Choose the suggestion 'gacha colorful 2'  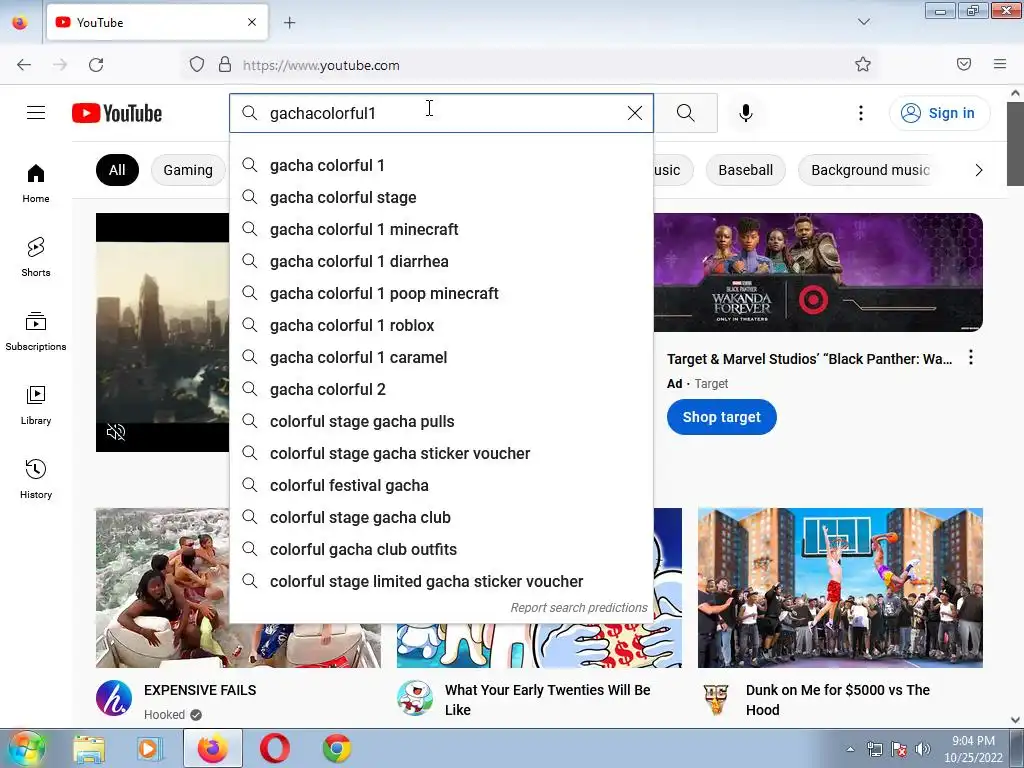(x=441, y=389)
